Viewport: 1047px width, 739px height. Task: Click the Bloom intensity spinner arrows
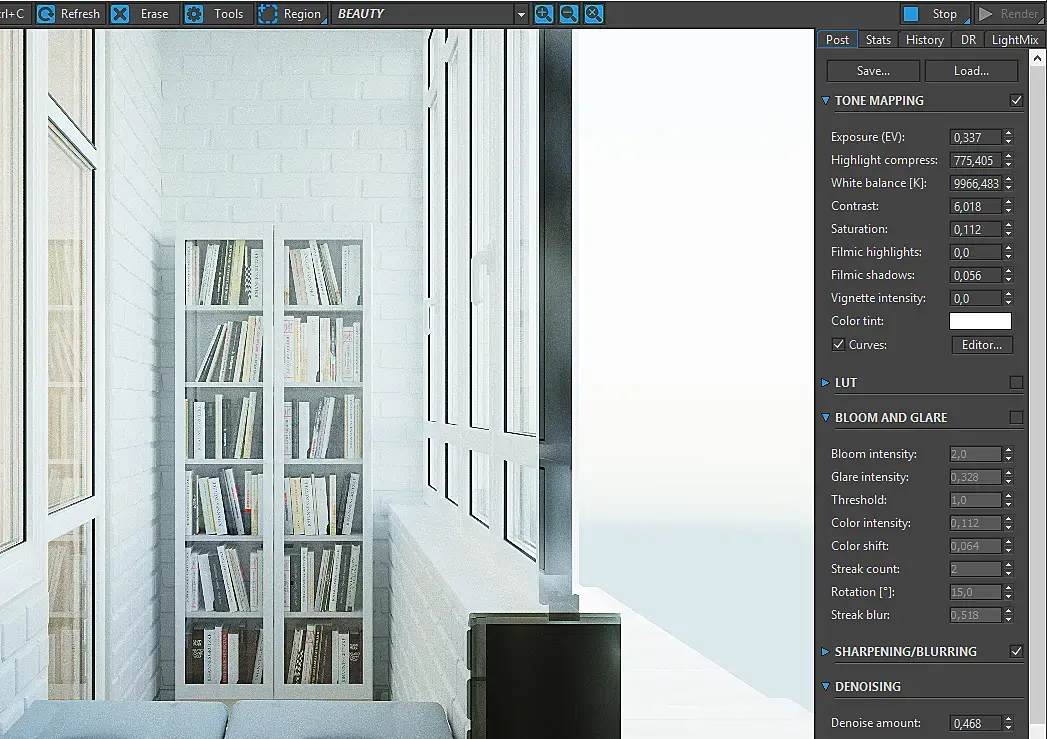pos(1008,454)
